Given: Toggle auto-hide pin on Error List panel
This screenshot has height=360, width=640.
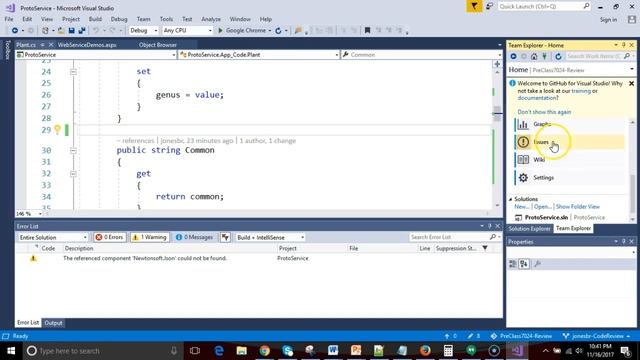Looking at the screenshot, I should [x=490, y=226].
